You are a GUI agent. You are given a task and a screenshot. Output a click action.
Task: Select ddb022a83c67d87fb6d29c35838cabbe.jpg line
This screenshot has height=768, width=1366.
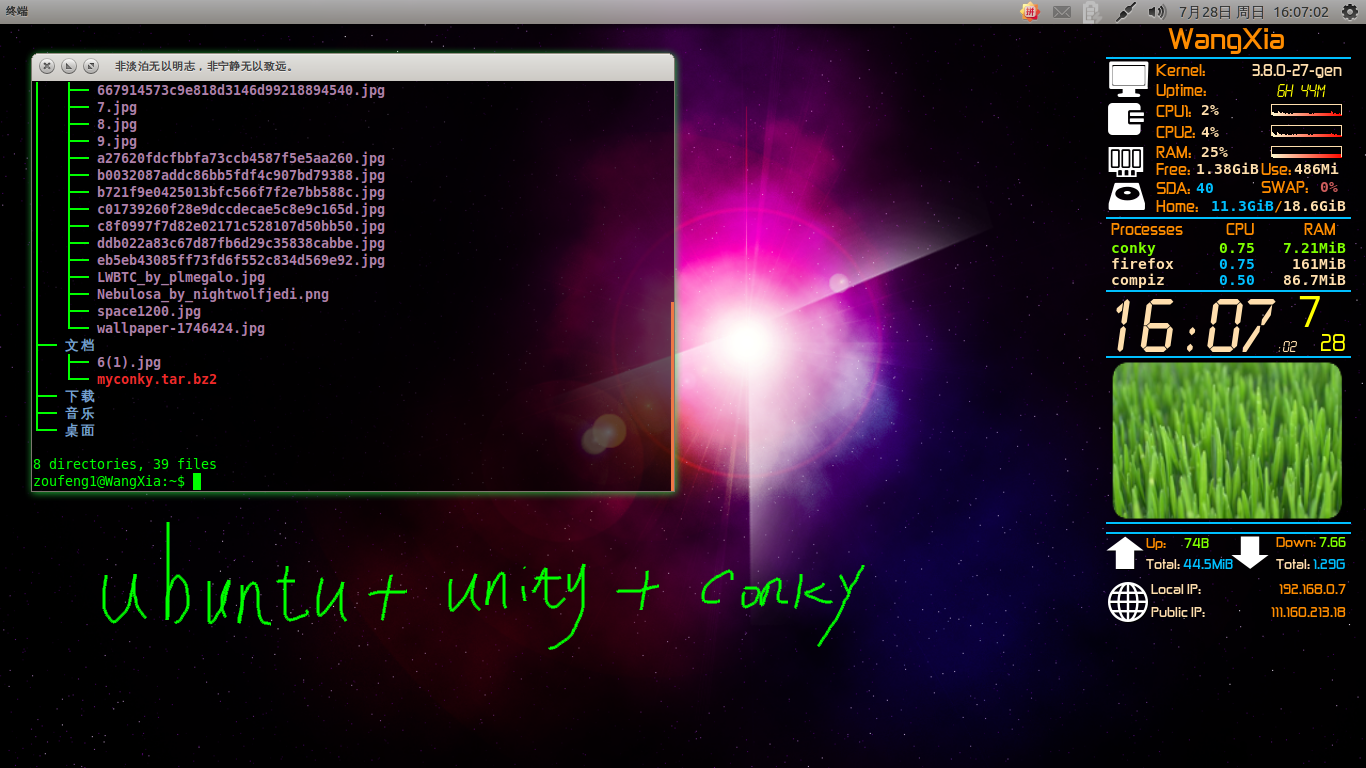pyautogui.click(x=241, y=243)
